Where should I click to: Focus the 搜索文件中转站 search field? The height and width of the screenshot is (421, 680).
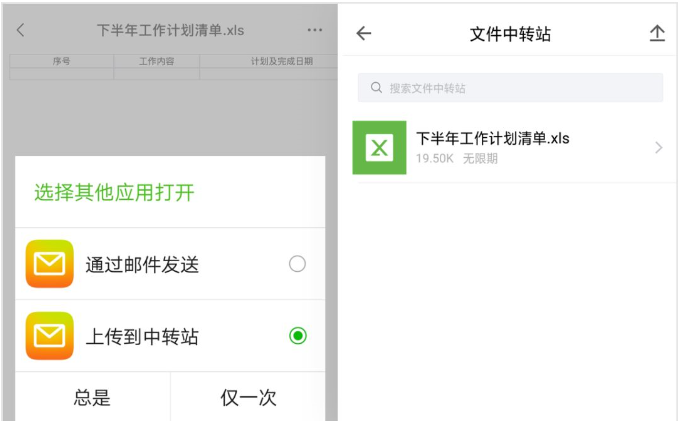click(x=520, y=88)
